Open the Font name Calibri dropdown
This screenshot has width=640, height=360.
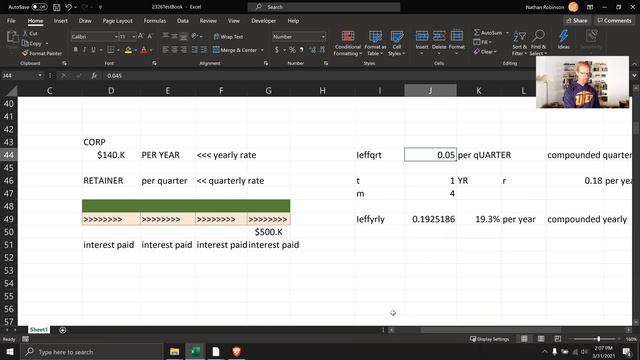[116, 37]
